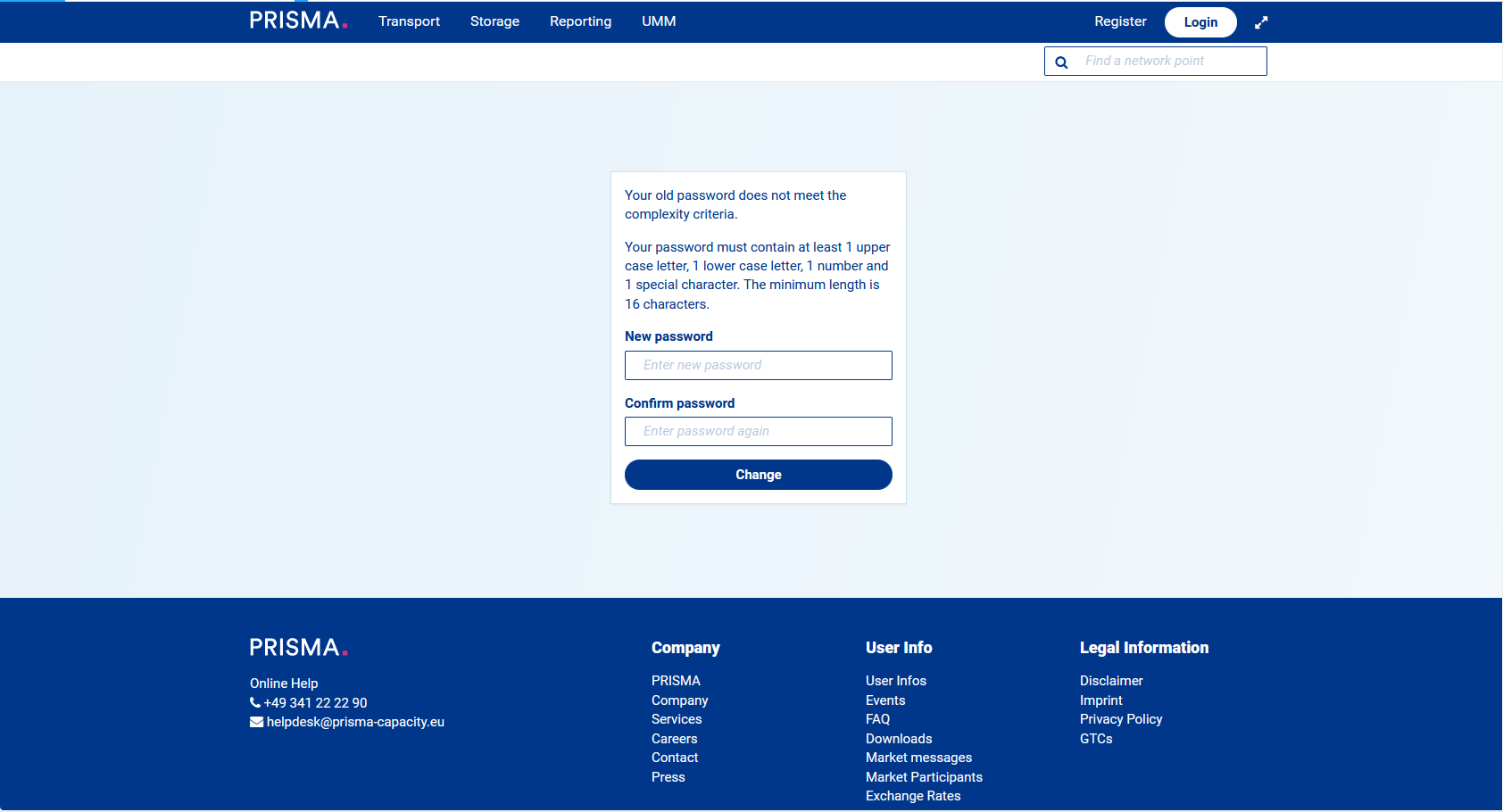Focus the Confirm password field
Viewport: 1503px width, 812px height.
758,431
